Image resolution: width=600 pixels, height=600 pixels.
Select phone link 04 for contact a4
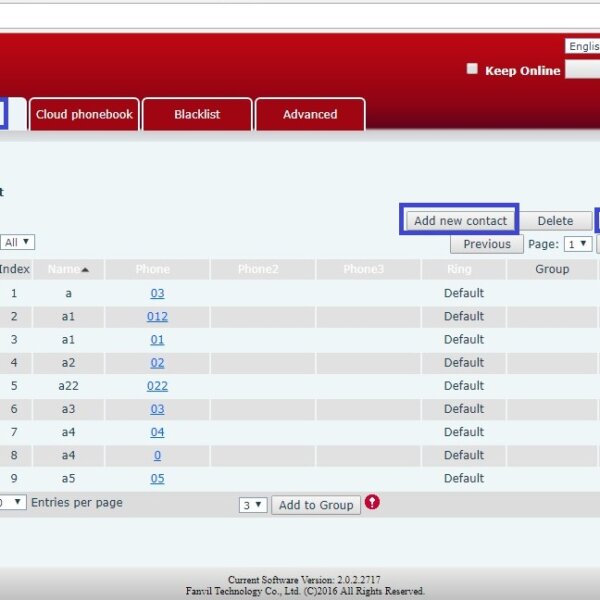coord(157,432)
